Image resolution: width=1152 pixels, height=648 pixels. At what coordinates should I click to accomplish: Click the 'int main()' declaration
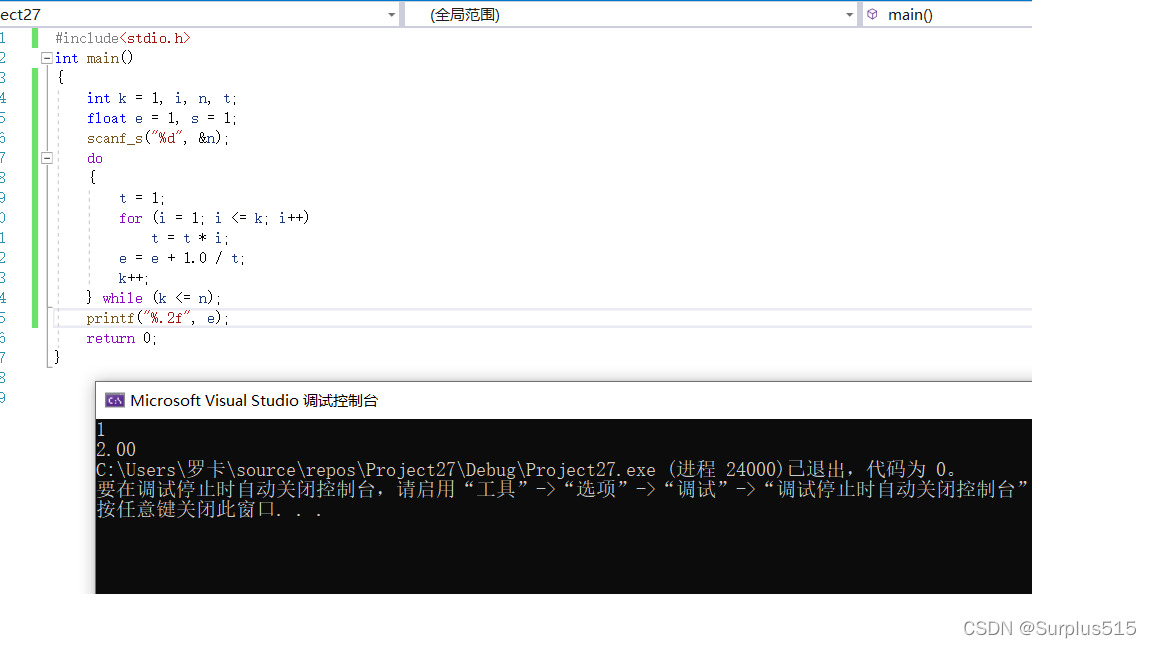click(94, 58)
